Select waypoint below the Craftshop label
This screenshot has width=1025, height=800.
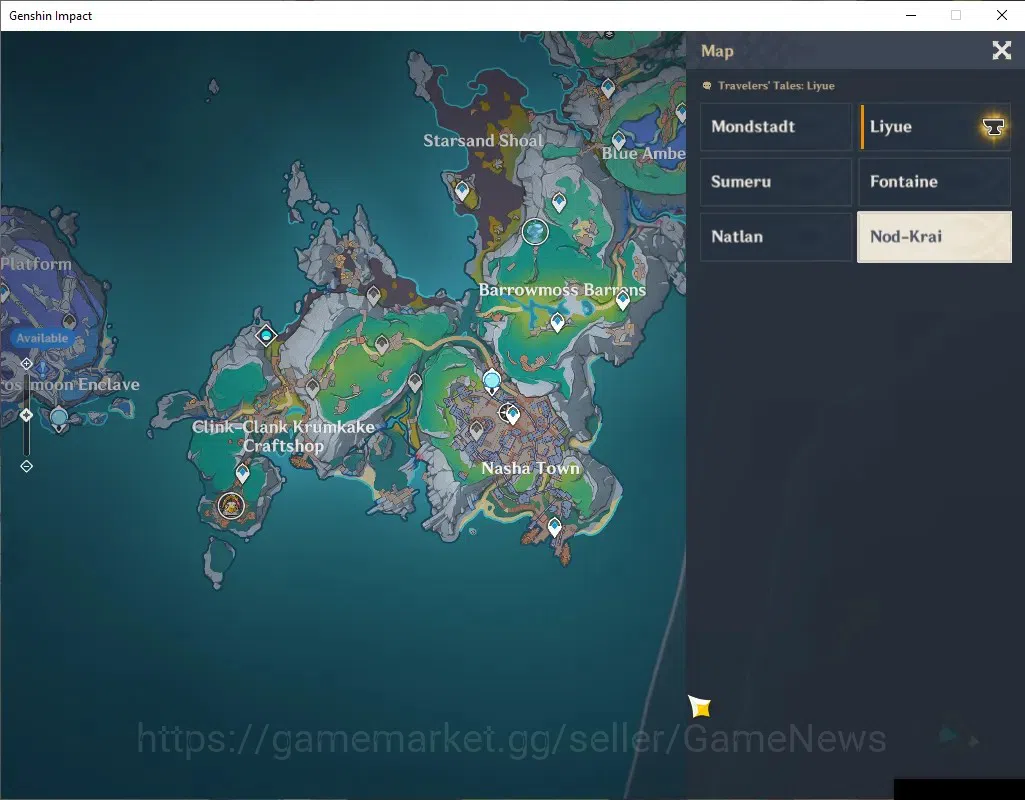coord(243,473)
